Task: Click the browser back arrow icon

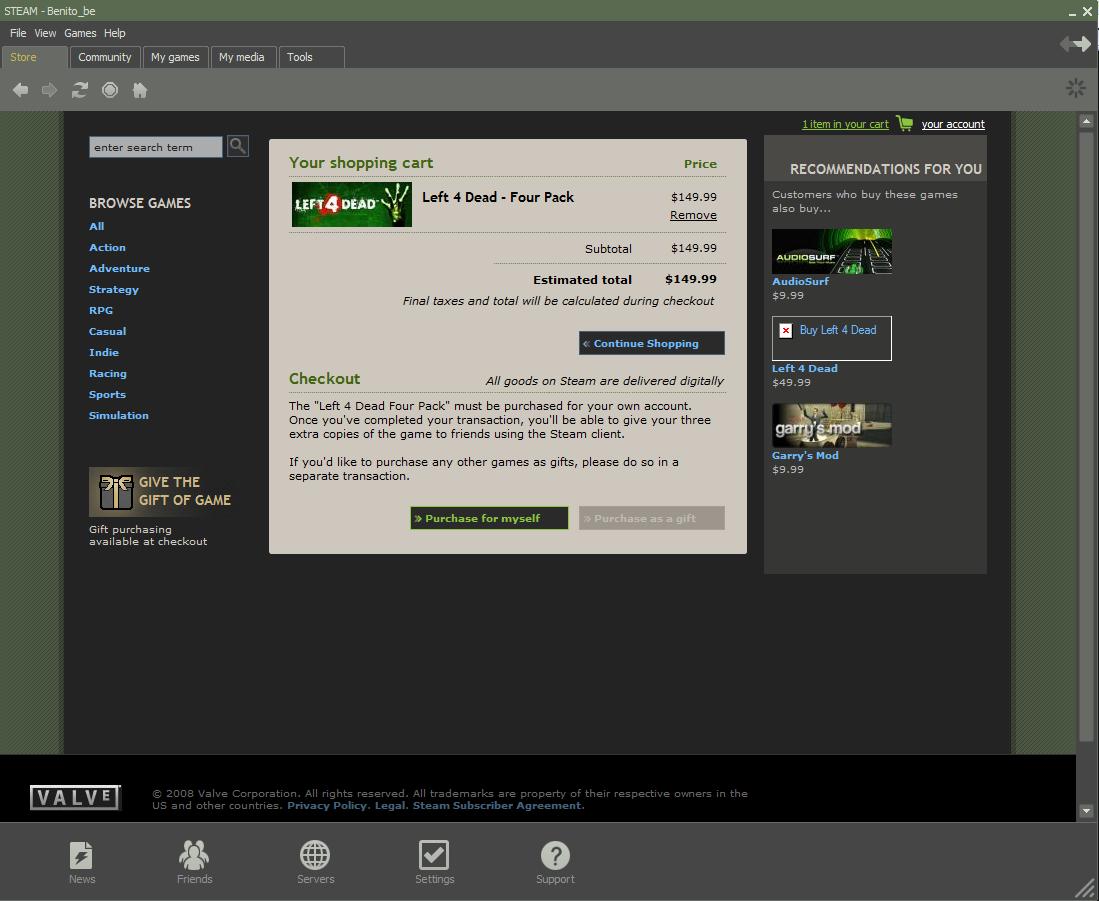Action: pos(20,90)
